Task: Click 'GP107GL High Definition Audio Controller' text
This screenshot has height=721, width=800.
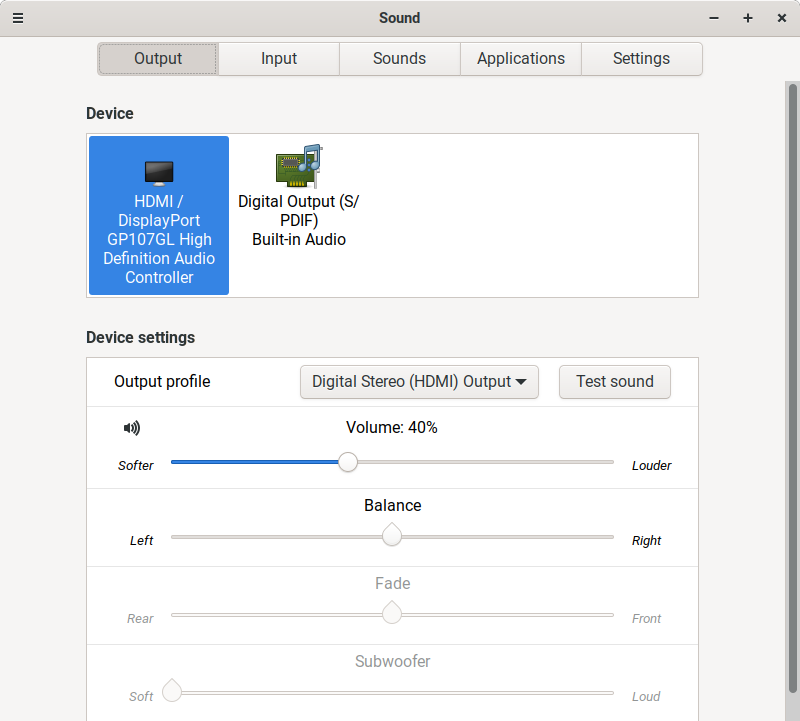Action: point(159,258)
